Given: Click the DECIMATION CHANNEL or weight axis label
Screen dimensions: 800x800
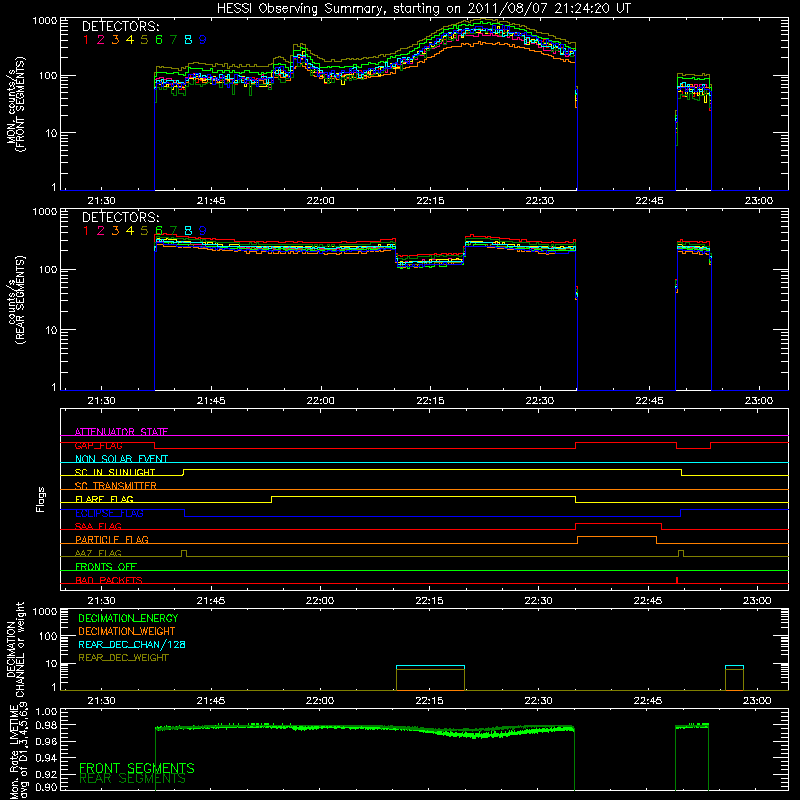Looking at the screenshot, I should pyautogui.click(x=15, y=650).
